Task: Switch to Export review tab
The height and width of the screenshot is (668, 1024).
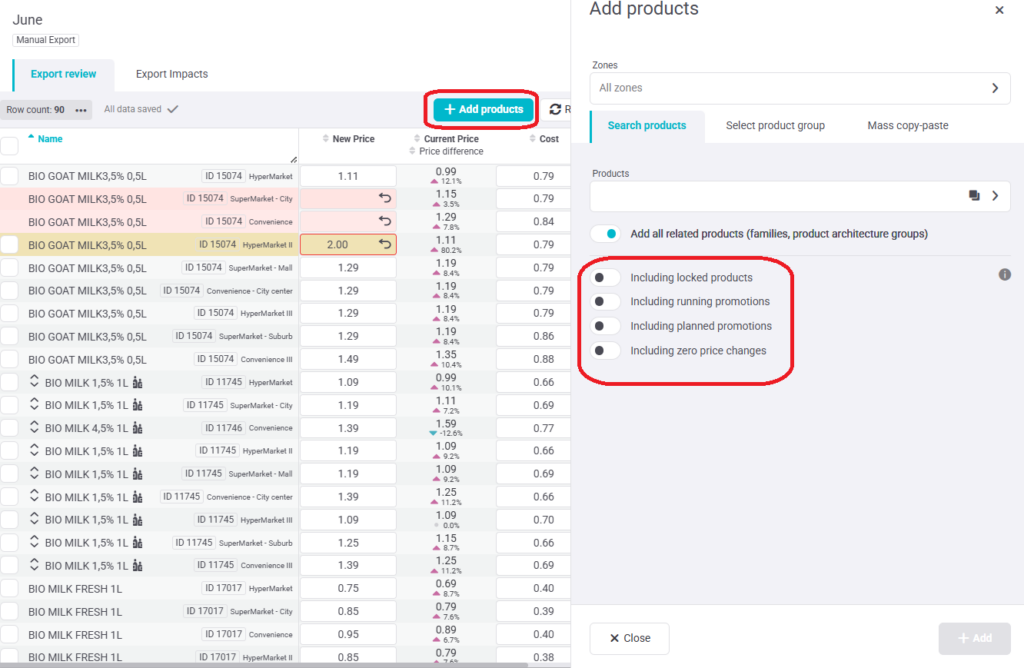Action: pos(63,74)
